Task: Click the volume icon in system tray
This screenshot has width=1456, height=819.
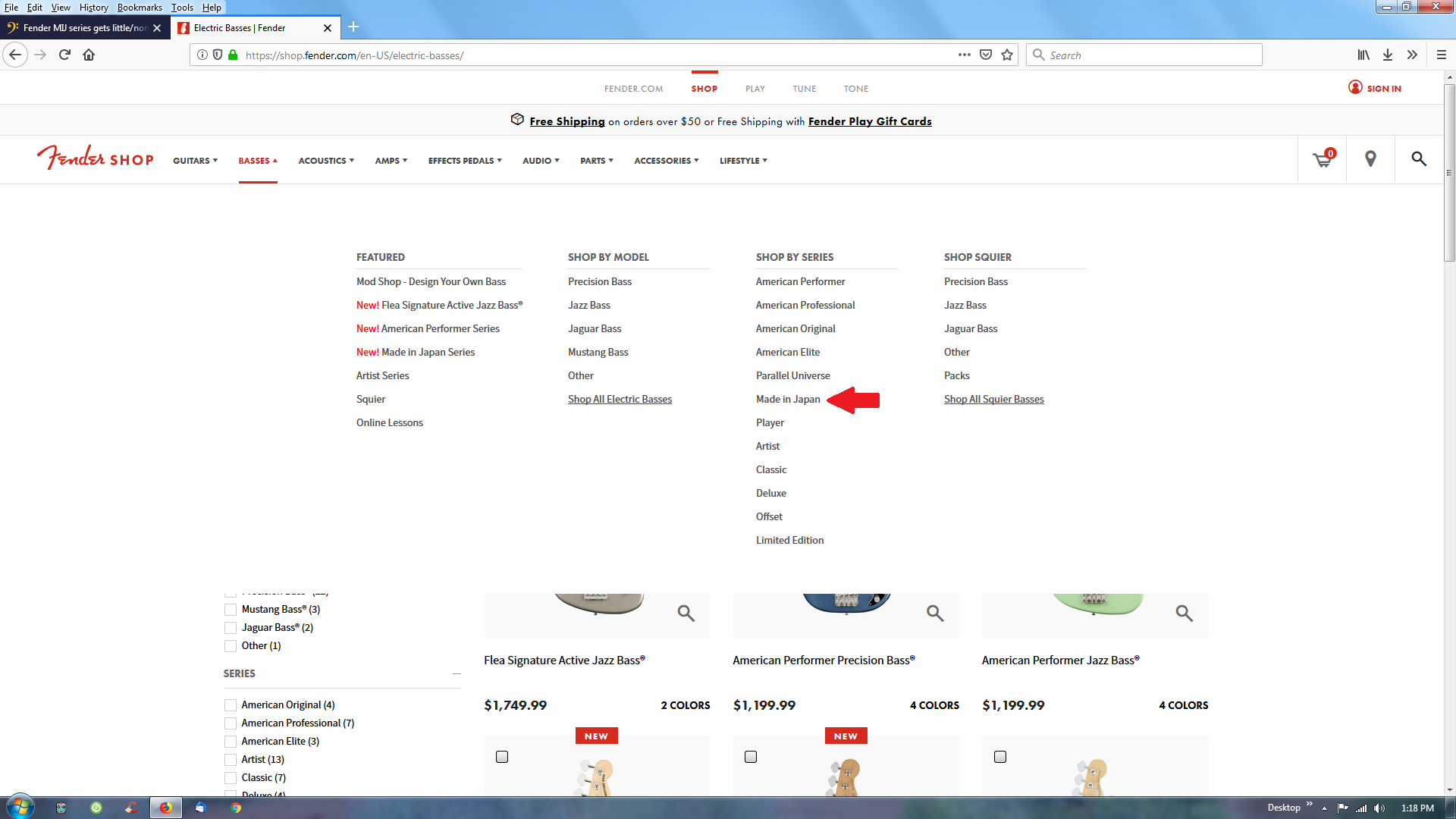Action: click(1379, 808)
